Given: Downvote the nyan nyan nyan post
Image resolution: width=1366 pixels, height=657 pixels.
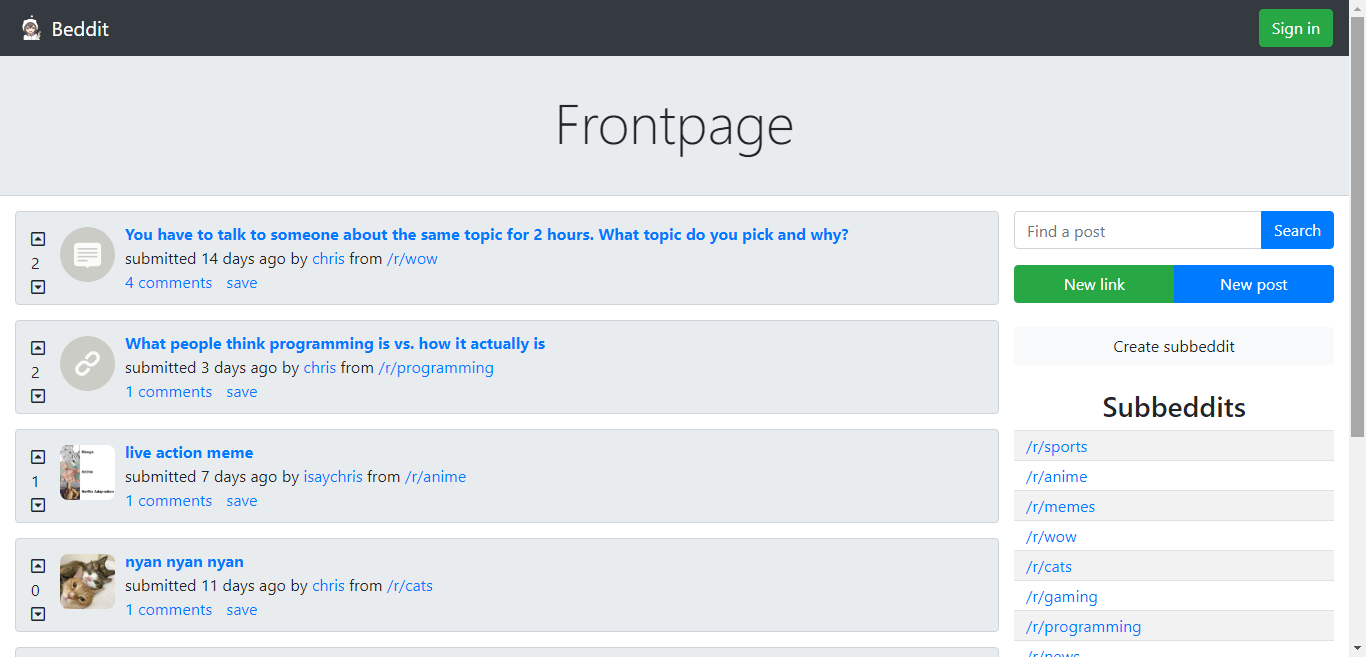Looking at the screenshot, I should point(38,614).
